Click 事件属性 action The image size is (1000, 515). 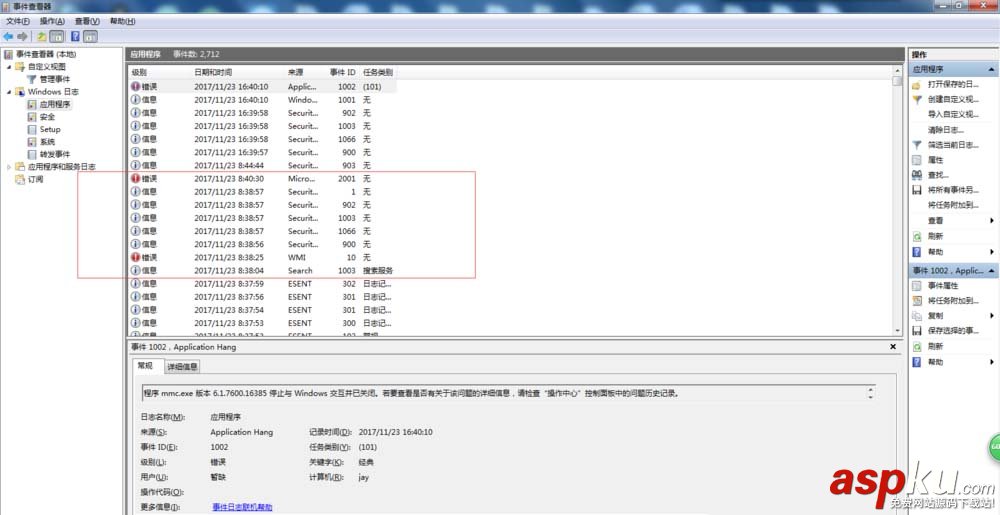coord(943,286)
